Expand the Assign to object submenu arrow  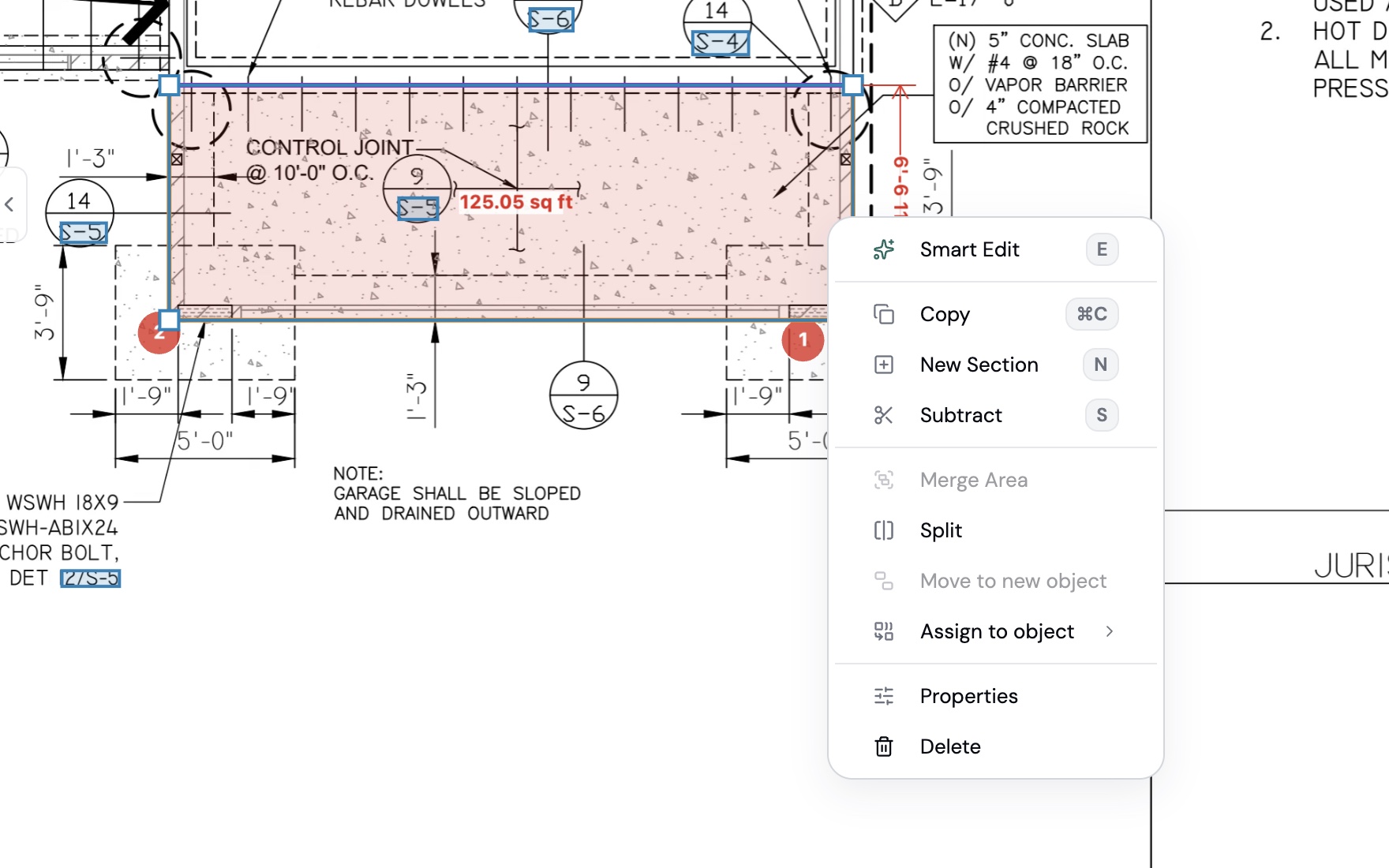pyautogui.click(x=1110, y=631)
